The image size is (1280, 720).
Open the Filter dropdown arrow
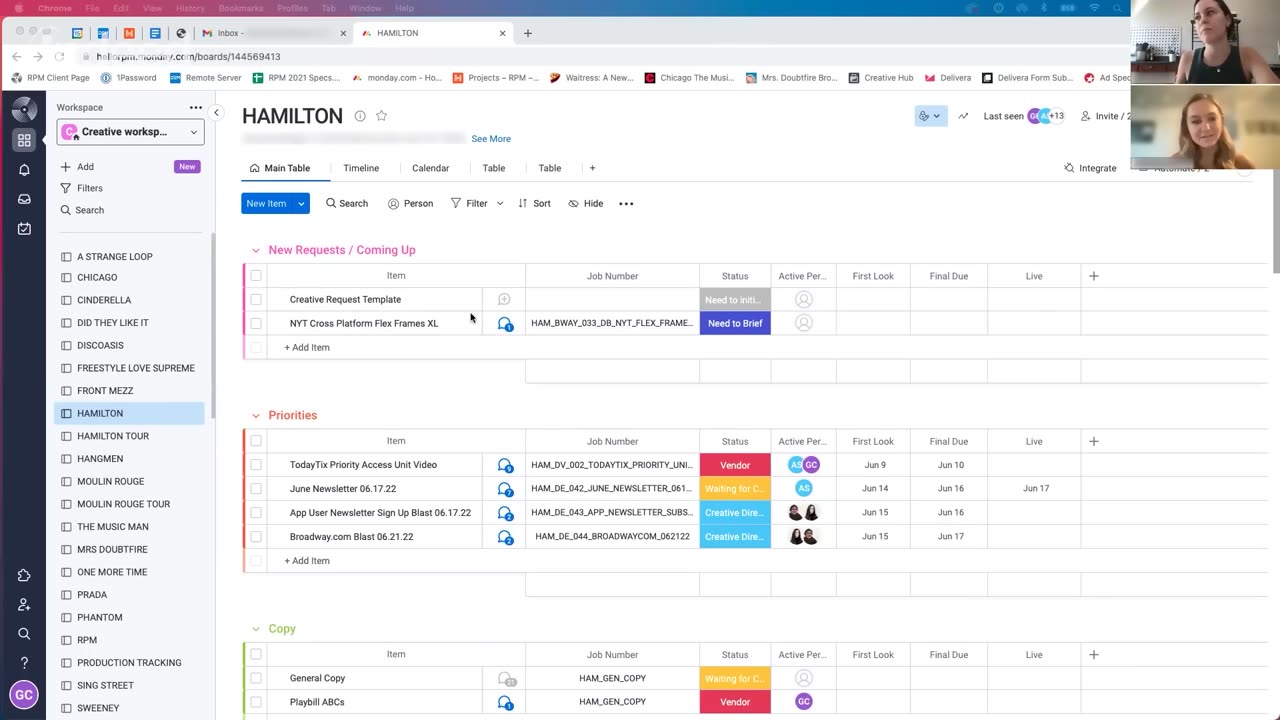tap(500, 203)
